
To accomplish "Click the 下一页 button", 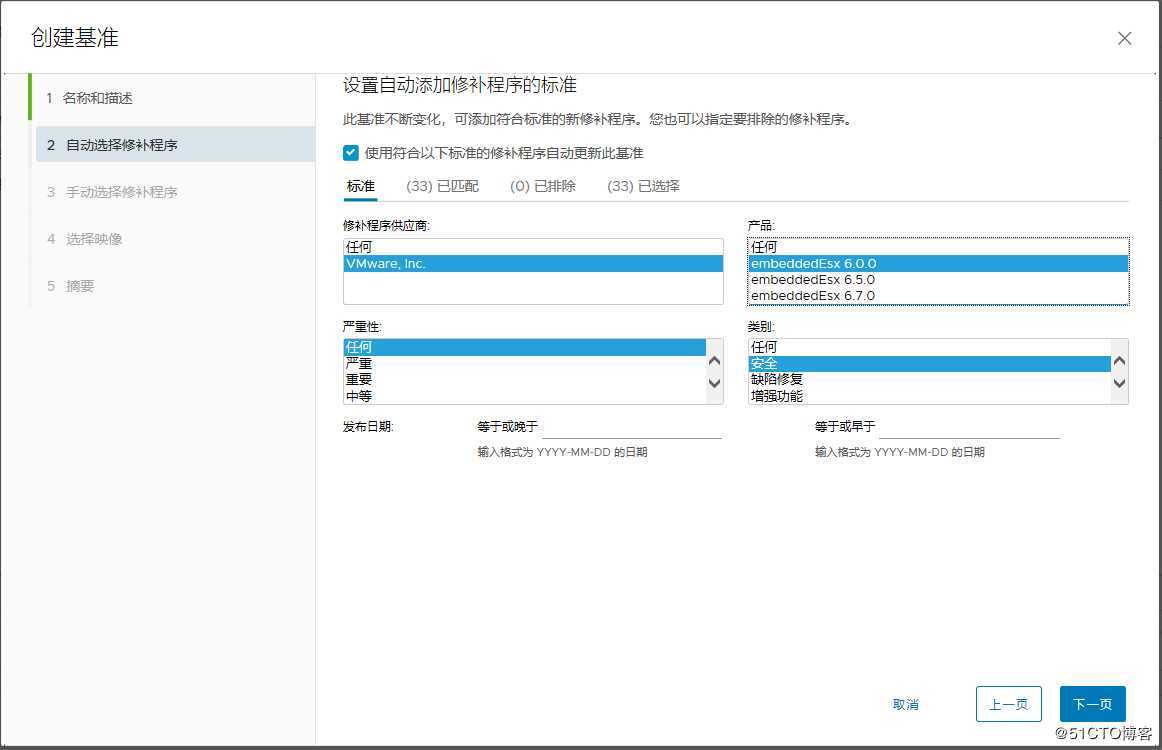I will click(1092, 703).
